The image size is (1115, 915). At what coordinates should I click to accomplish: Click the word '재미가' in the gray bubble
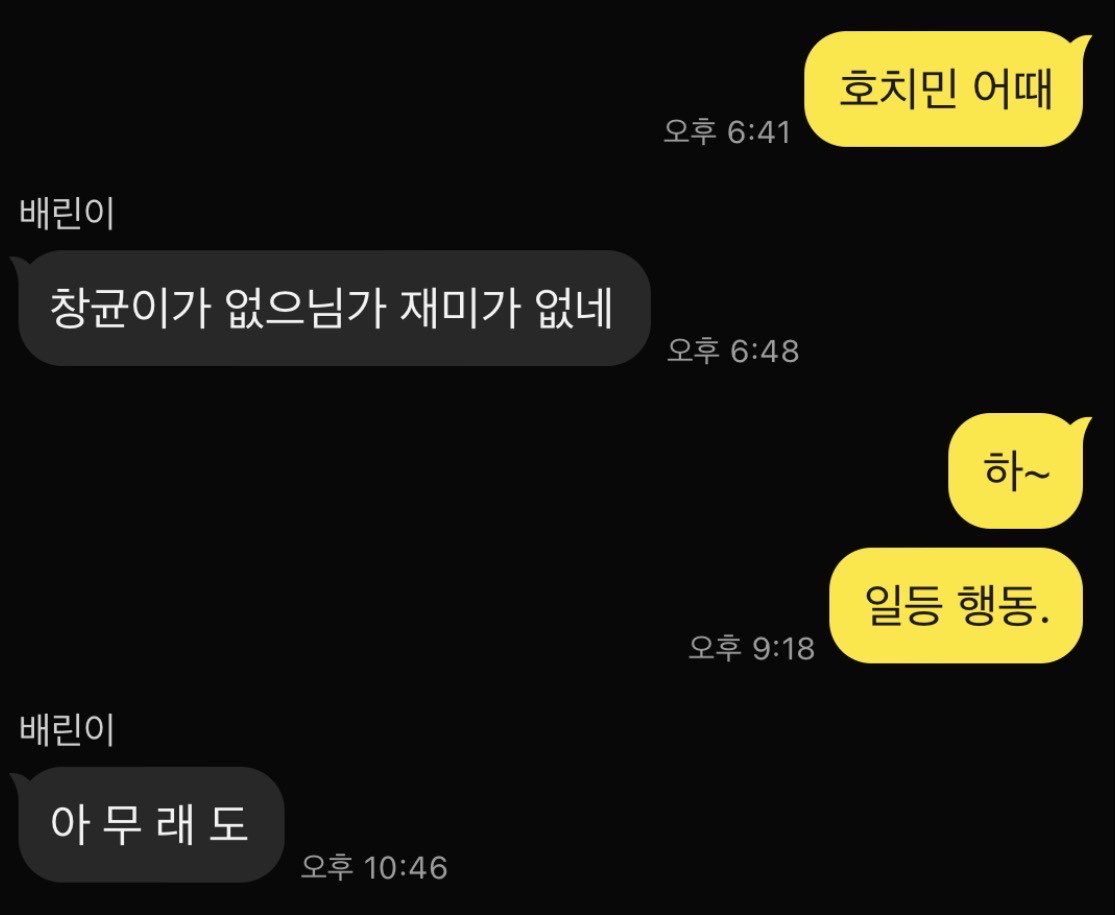pos(459,308)
